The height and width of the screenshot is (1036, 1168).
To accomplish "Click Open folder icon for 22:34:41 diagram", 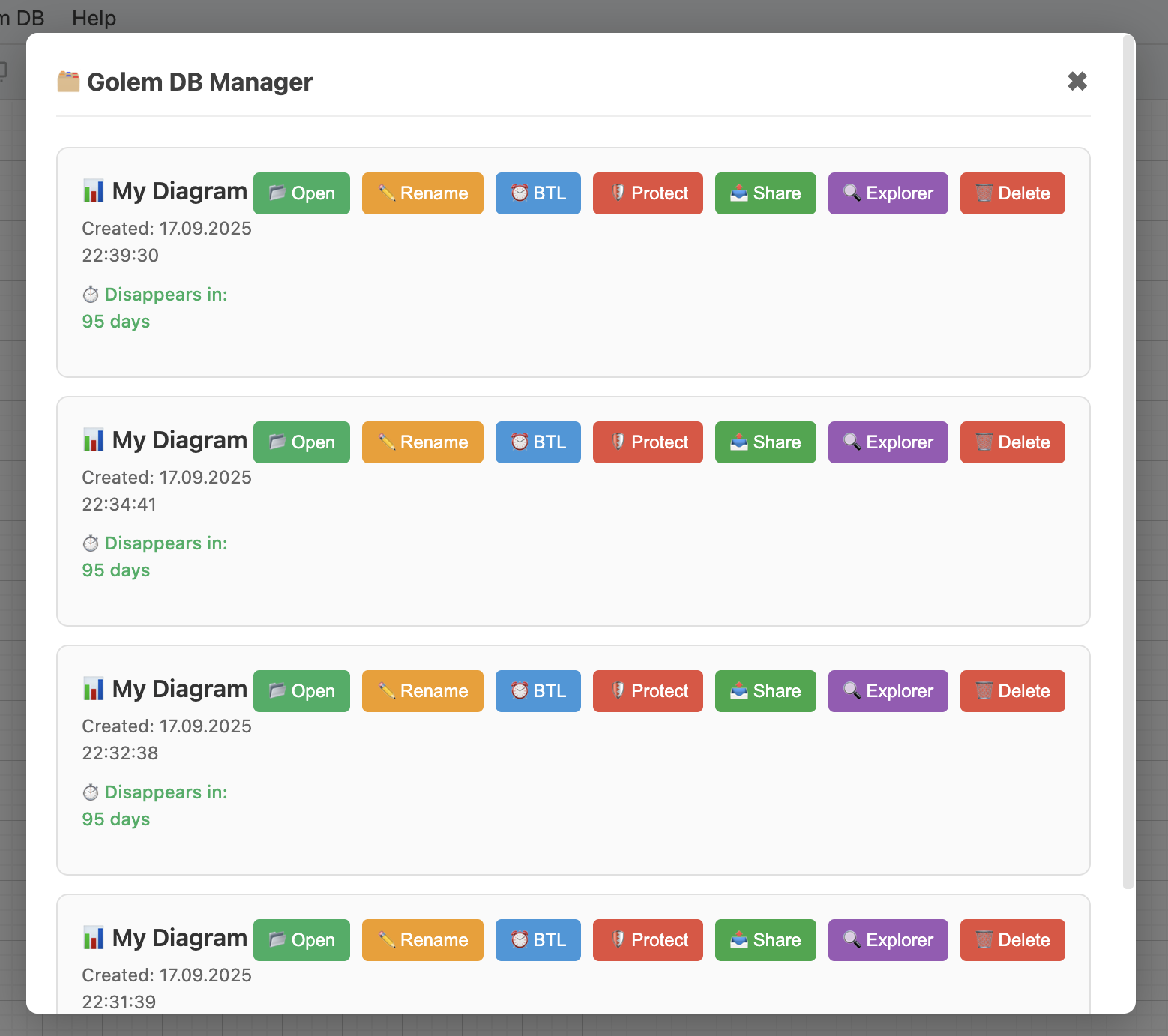I will tap(277, 442).
